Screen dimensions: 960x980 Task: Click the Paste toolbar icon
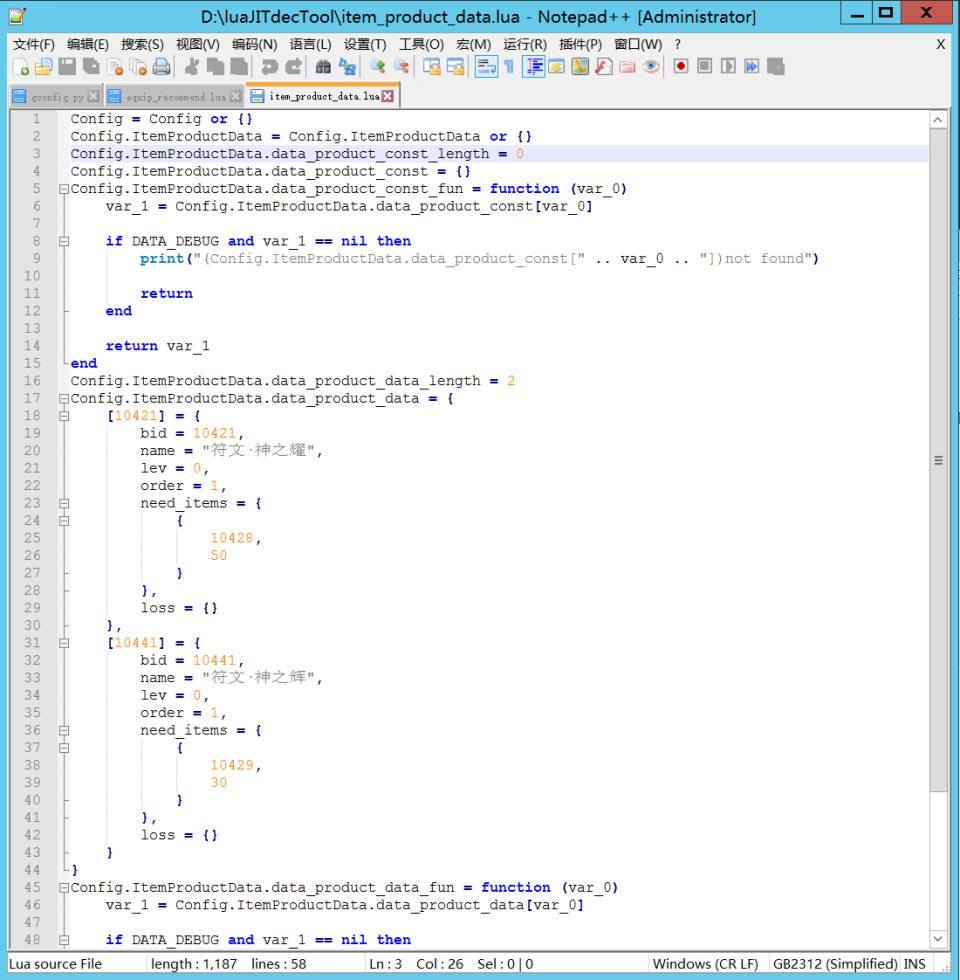pyautogui.click(x=239, y=67)
